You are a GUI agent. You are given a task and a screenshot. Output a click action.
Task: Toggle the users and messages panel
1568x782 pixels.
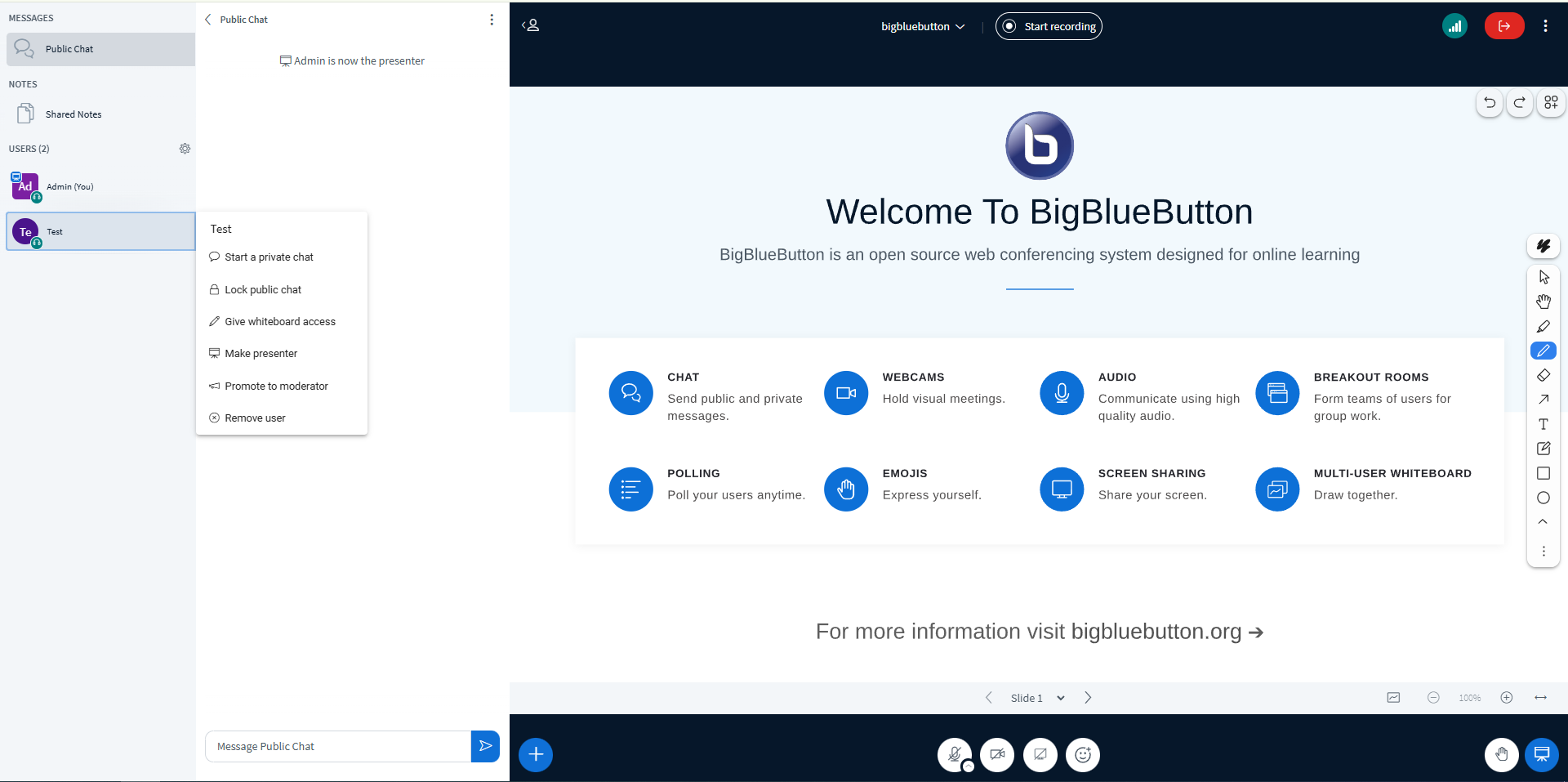click(531, 25)
